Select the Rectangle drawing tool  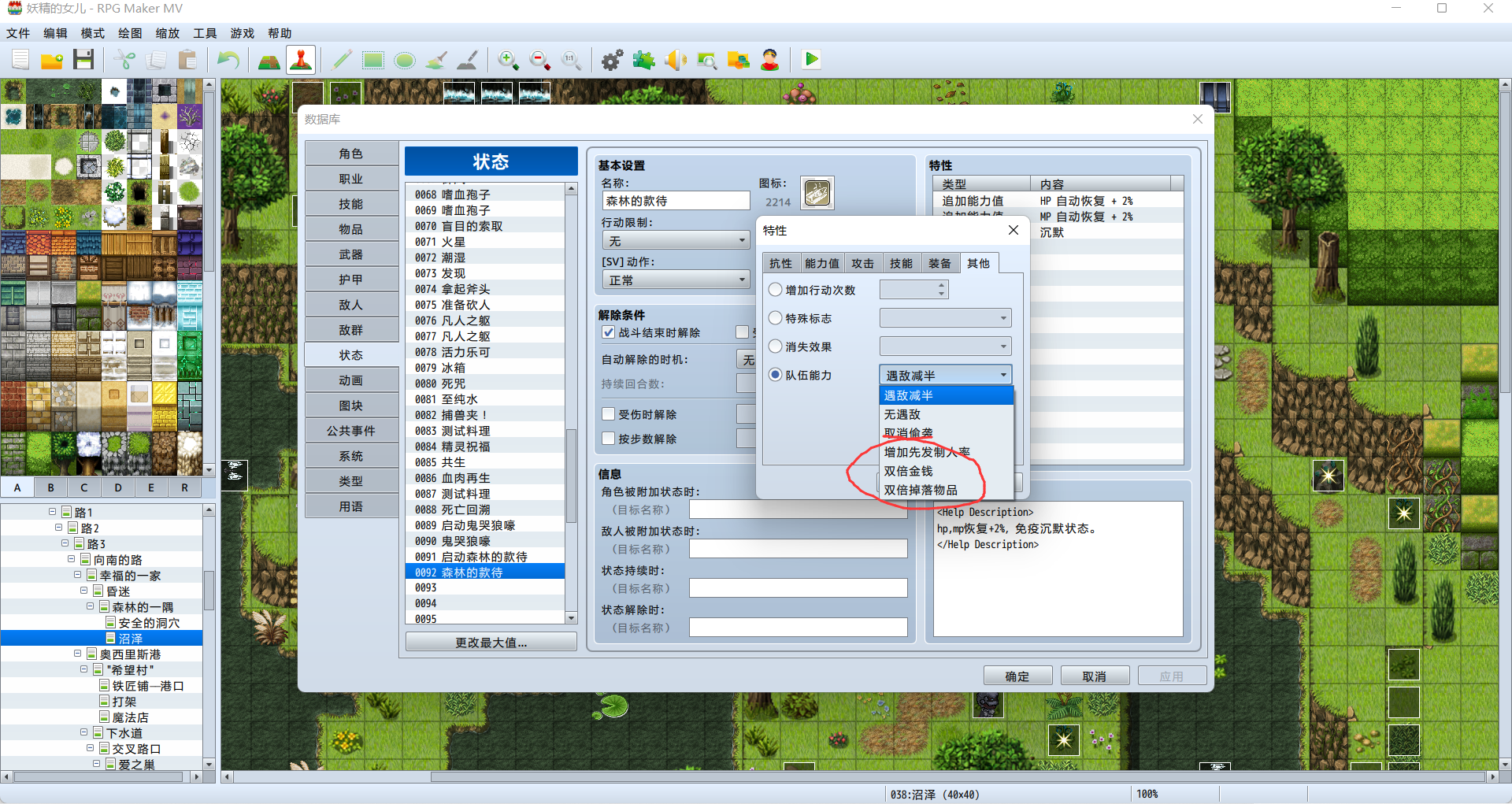pos(373,60)
